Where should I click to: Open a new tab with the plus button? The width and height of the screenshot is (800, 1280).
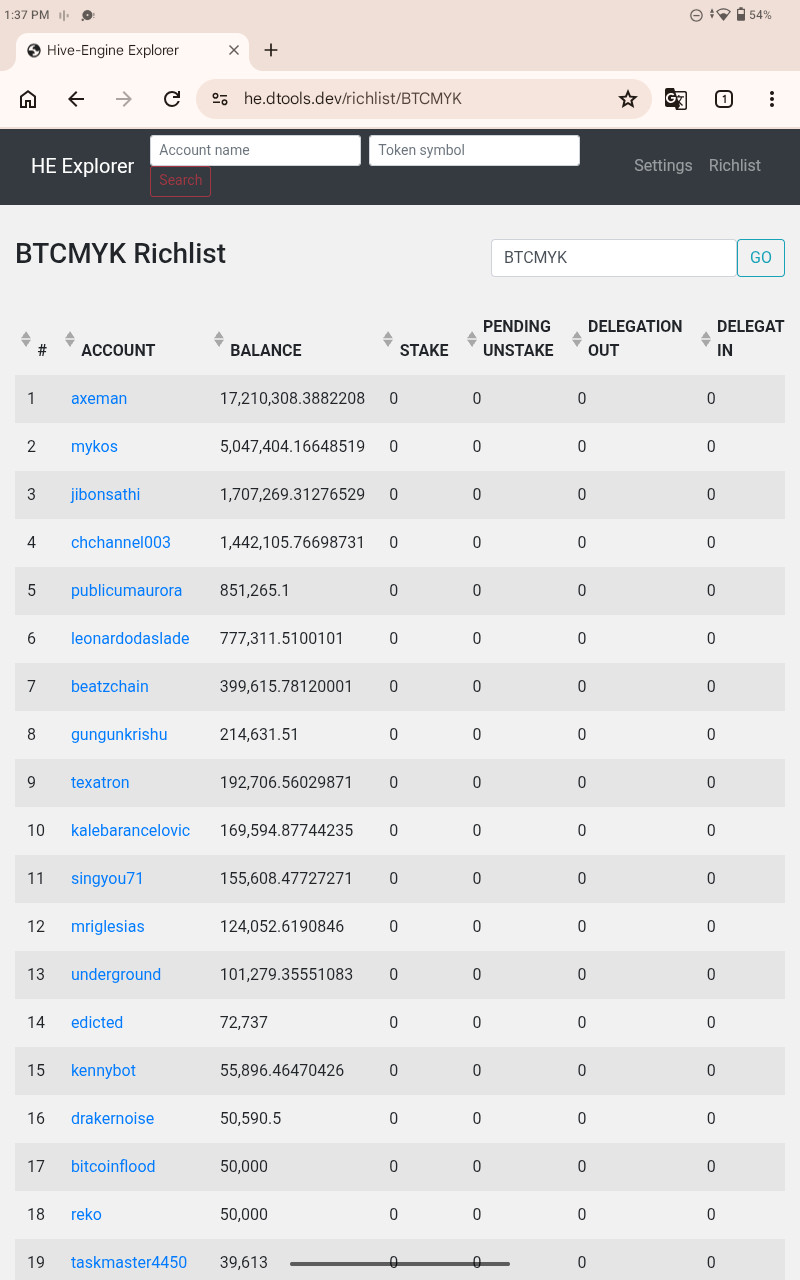271,50
